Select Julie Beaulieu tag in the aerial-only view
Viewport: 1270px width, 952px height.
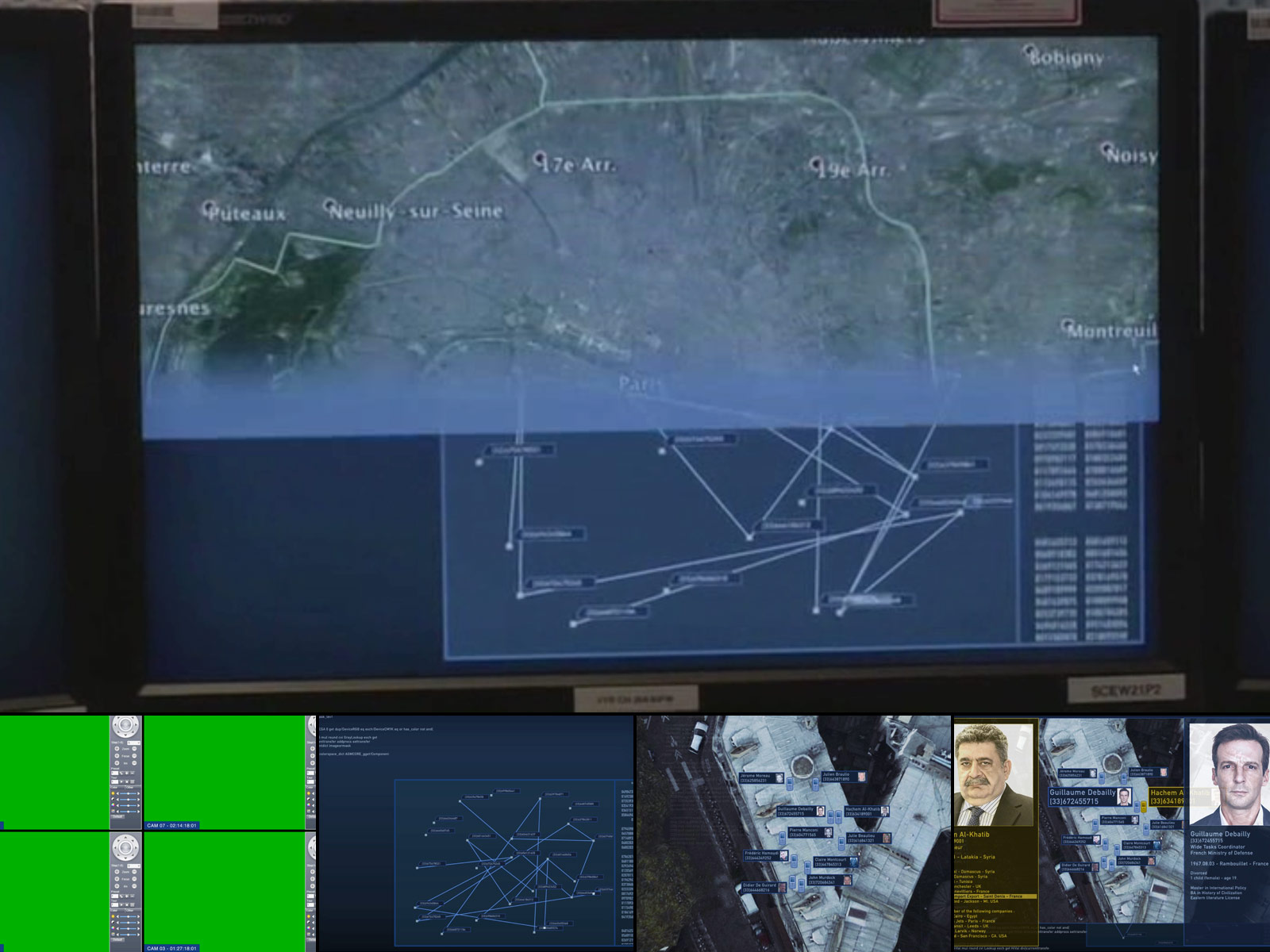(x=869, y=838)
